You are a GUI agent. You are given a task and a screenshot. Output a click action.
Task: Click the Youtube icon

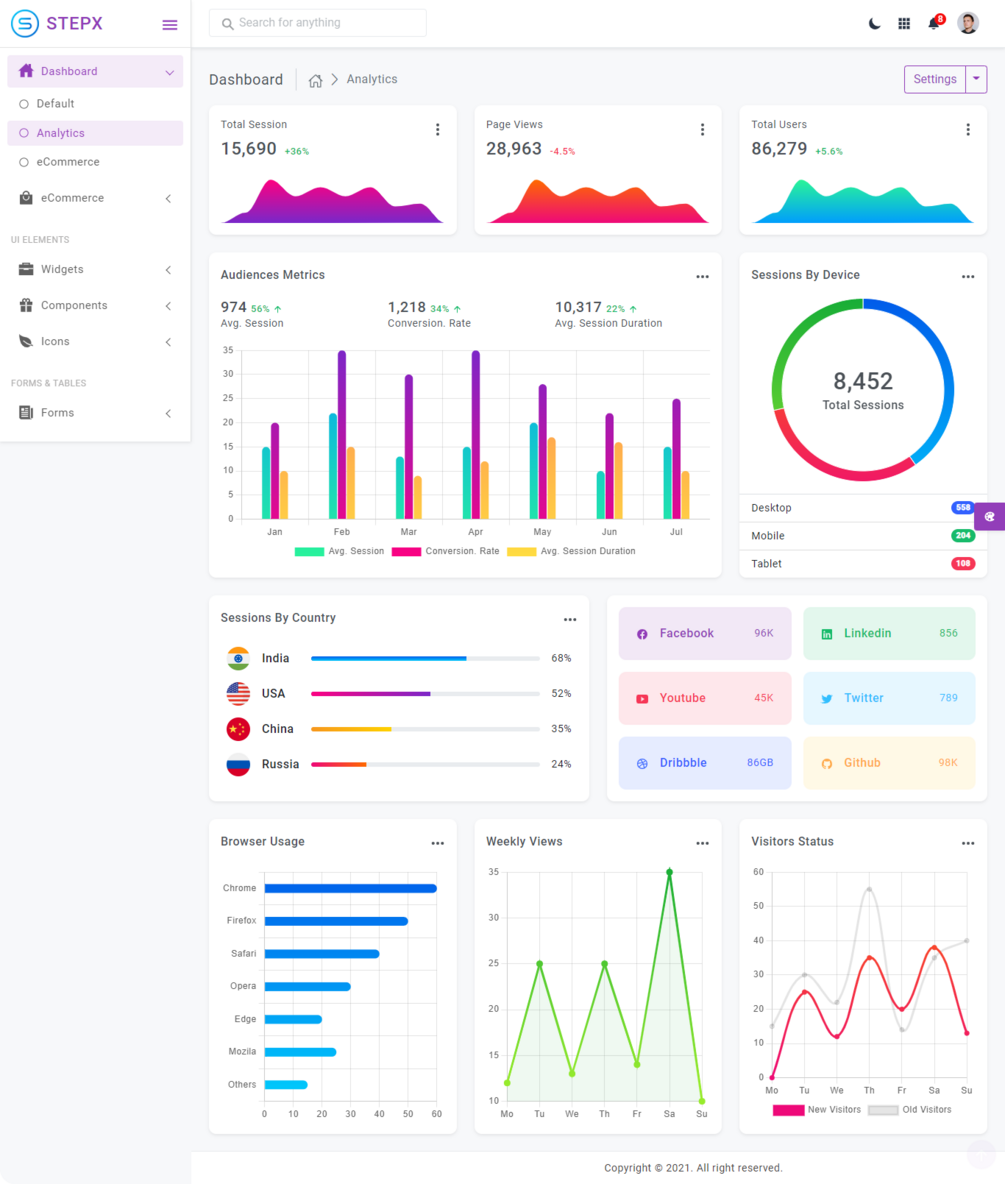click(x=642, y=699)
